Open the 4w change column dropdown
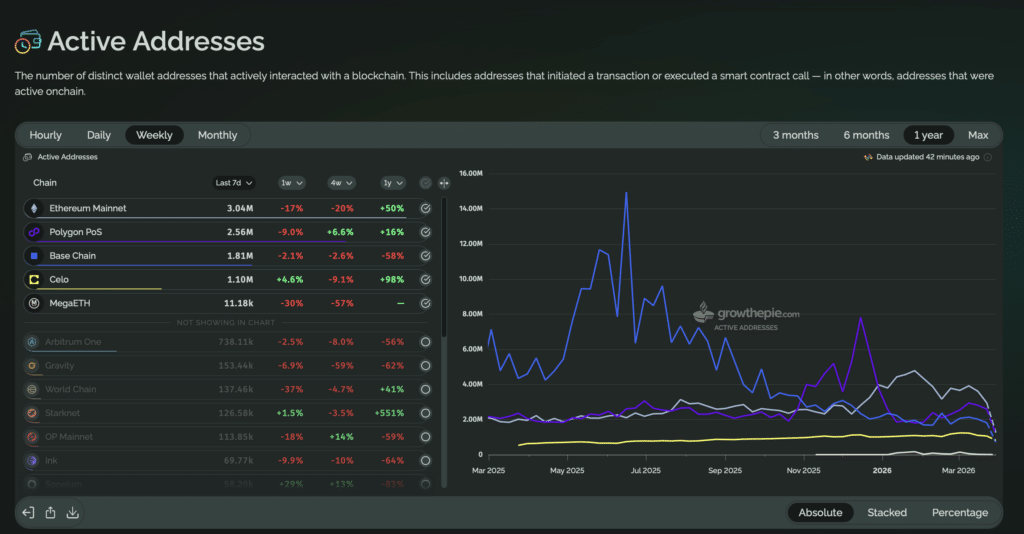1024x534 pixels. [x=341, y=183]
